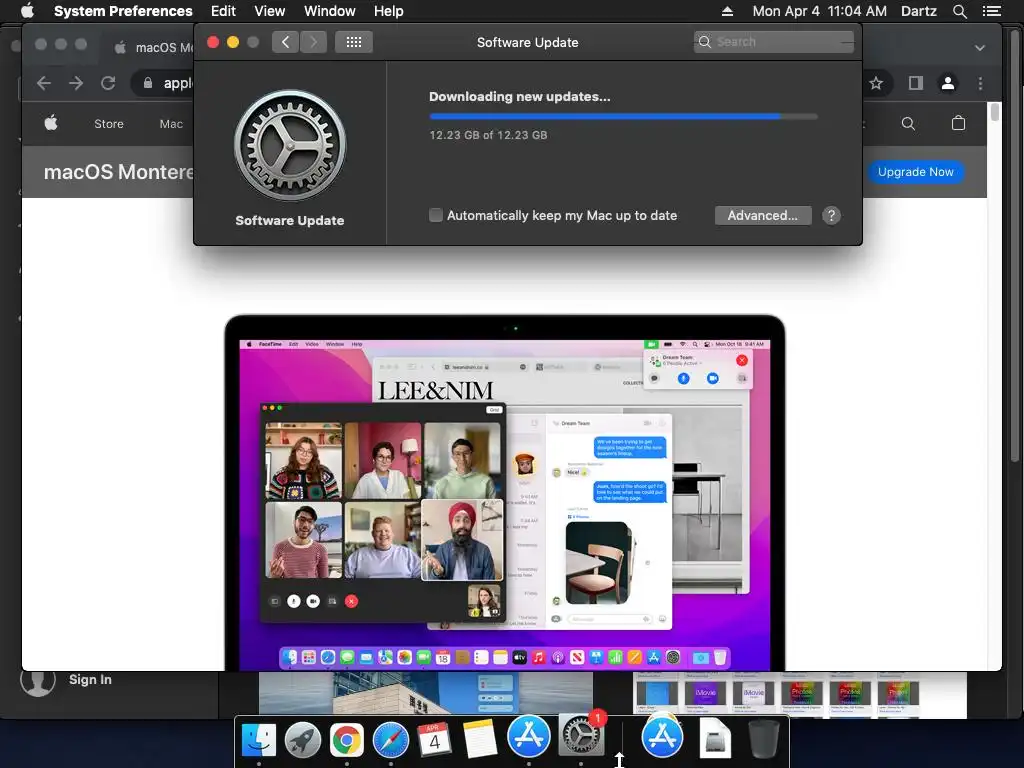Open the Edit menu
The width and height of the screenshot is (1024, 768).
223,11
